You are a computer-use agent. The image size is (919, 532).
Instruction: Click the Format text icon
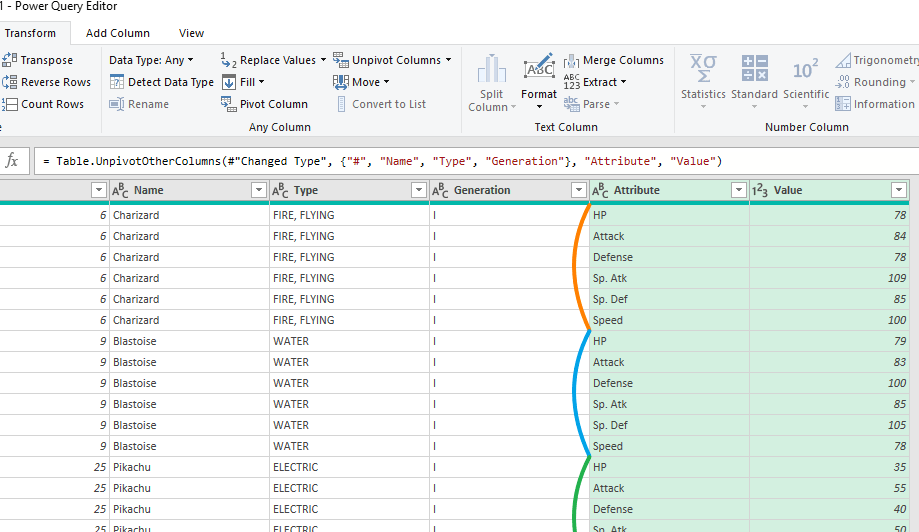[539, 68]
